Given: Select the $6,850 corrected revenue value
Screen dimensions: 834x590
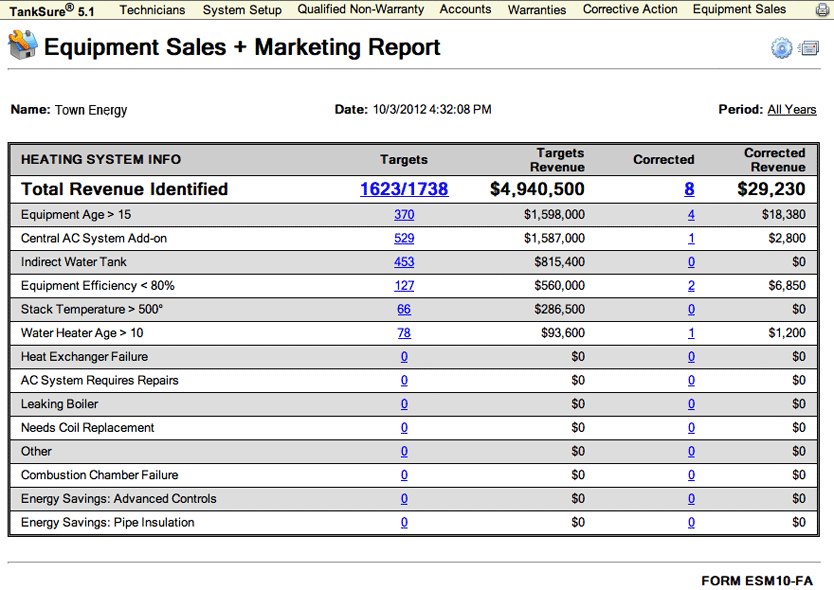Looking at the screenshot, I should [x=787, y=286].
